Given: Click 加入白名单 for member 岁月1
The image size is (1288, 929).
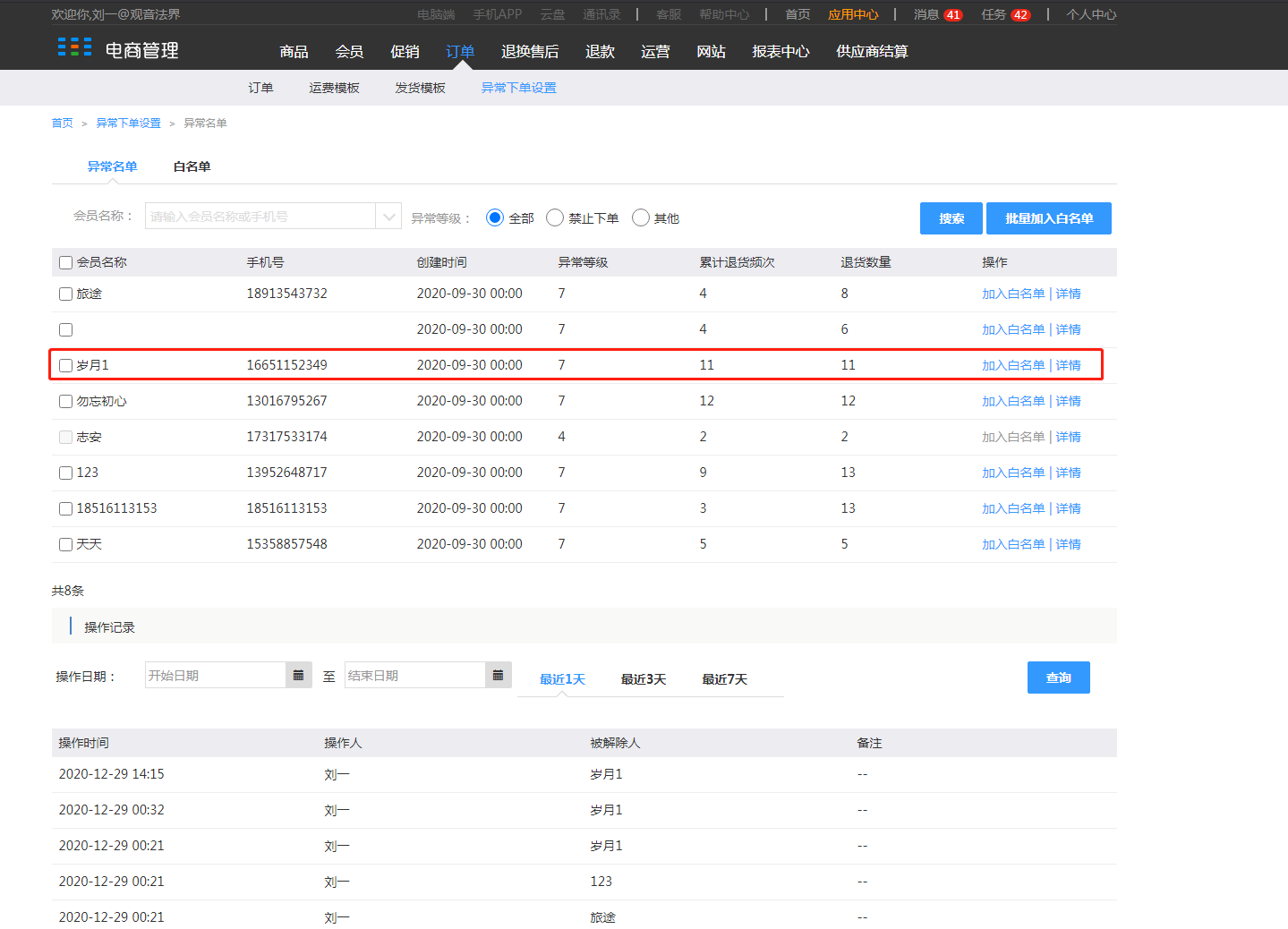Looking at the screenshot, I should pos(1013,365).
